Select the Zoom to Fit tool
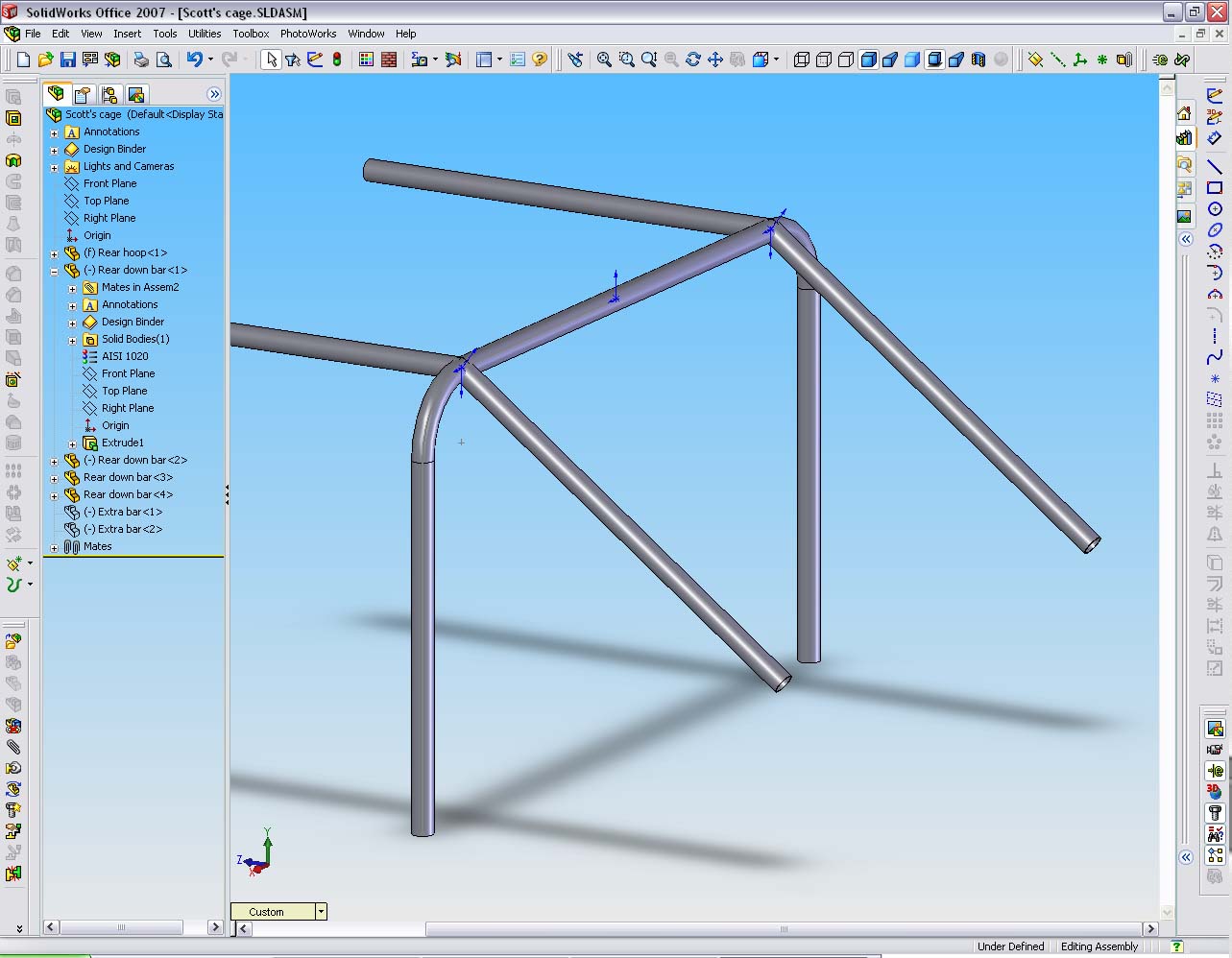 pos(604,60)
